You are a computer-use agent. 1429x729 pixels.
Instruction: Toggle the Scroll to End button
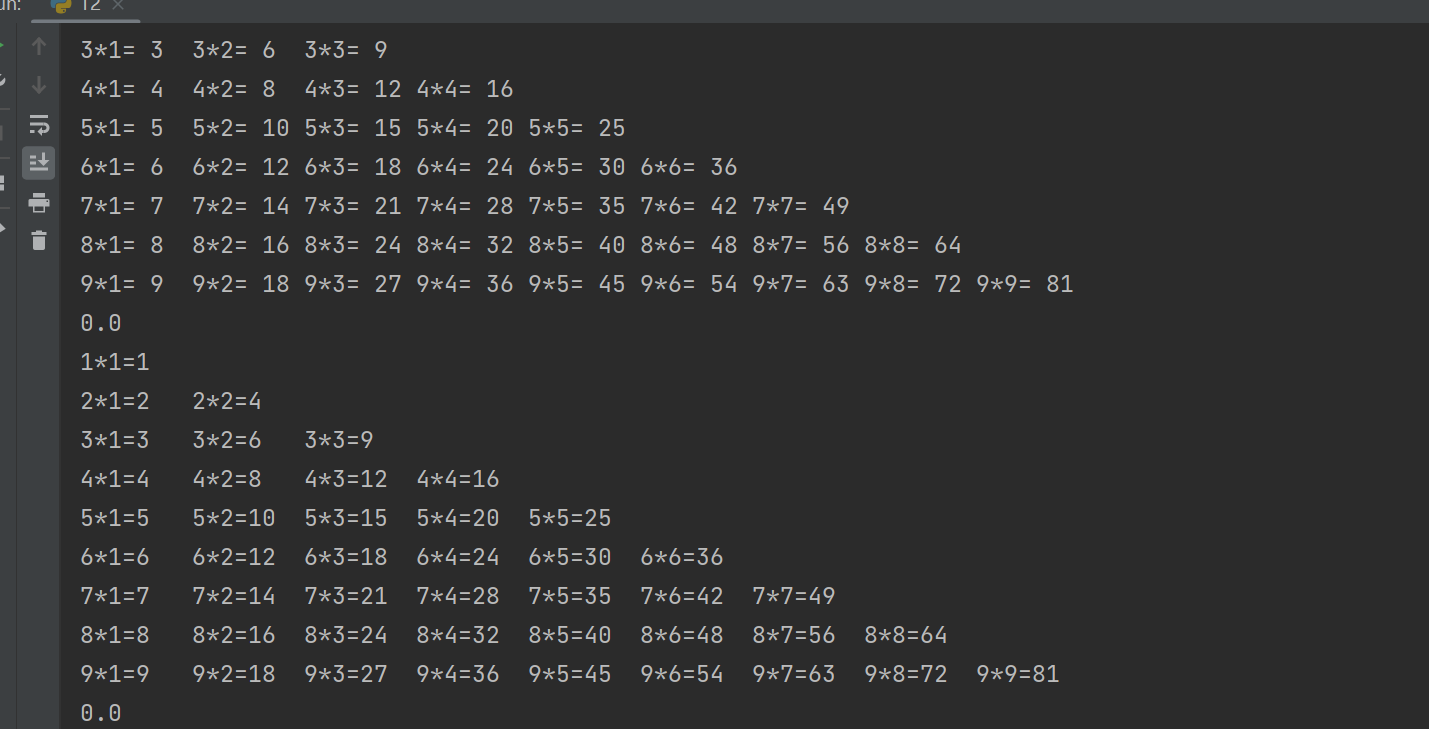point(39,163)
